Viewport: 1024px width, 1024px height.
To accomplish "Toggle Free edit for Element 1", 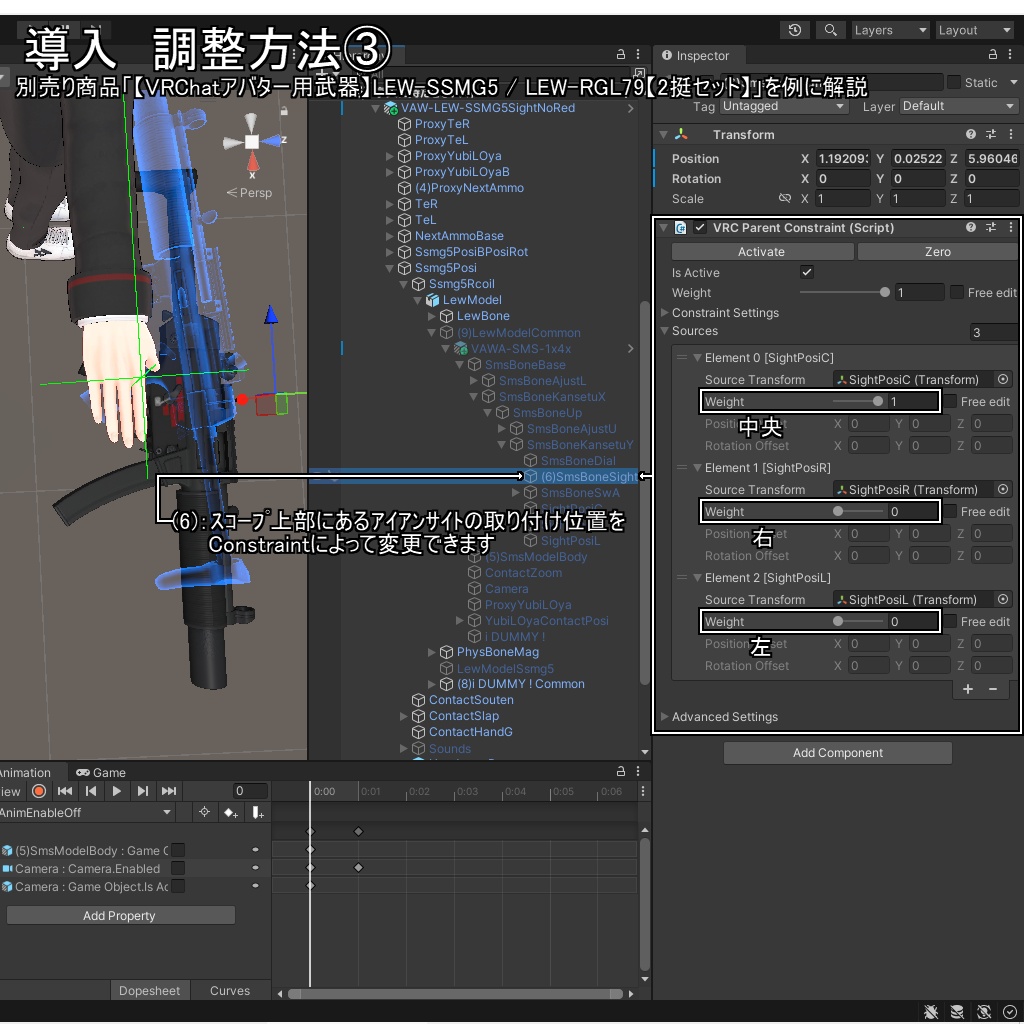I will 950,511.
